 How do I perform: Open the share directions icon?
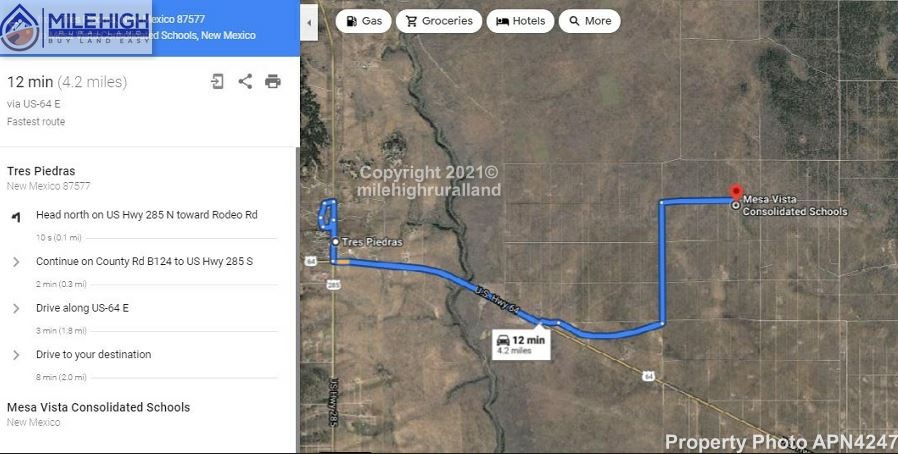click(245, 81)
